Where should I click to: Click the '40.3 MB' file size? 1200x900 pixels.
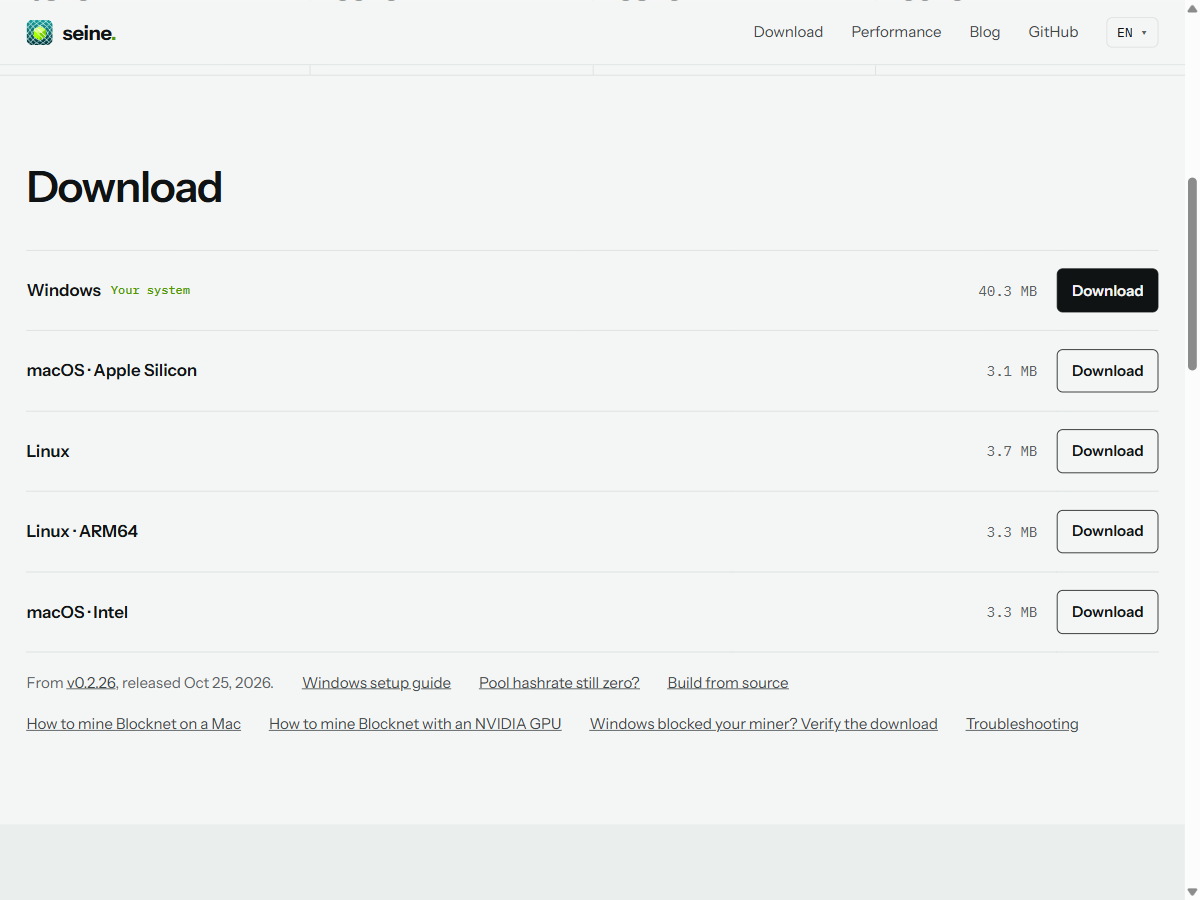point(1007,291)
